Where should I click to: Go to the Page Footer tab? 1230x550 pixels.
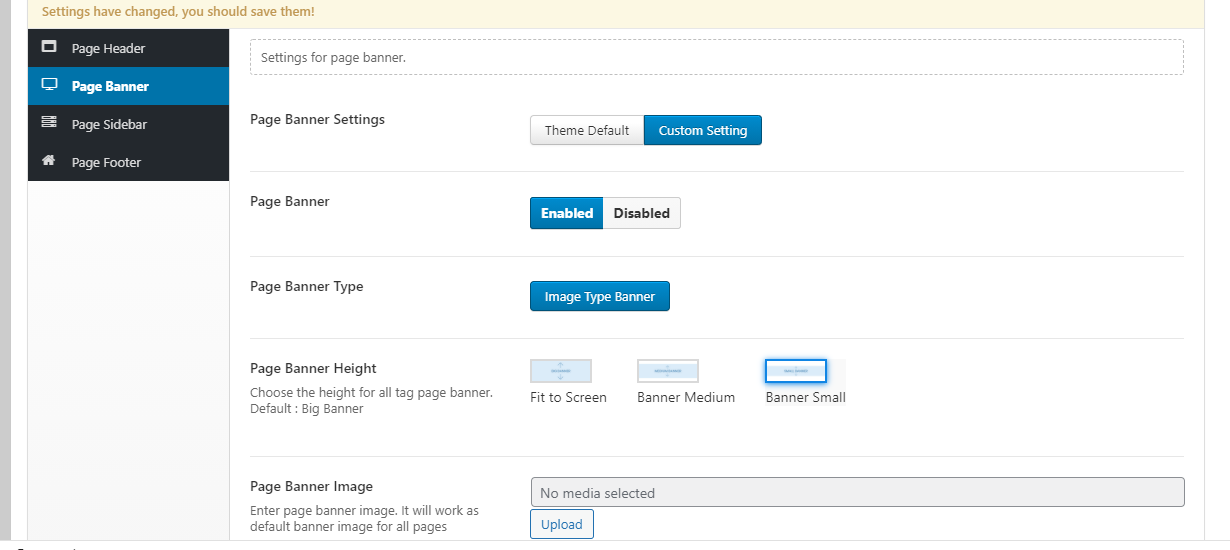(106, 162)
